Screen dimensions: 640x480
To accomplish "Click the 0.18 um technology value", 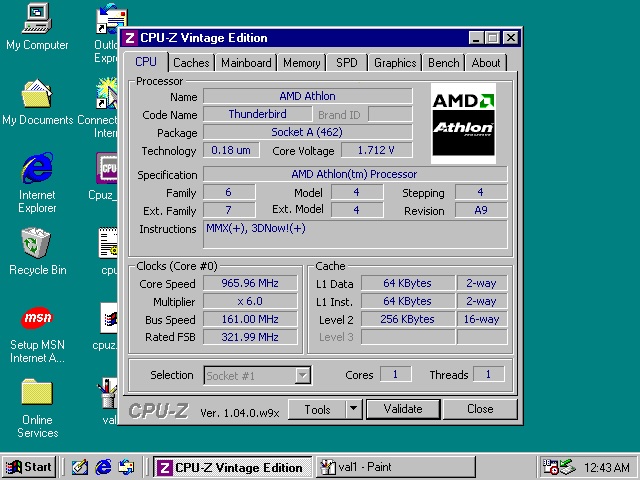I will [231, 150].
